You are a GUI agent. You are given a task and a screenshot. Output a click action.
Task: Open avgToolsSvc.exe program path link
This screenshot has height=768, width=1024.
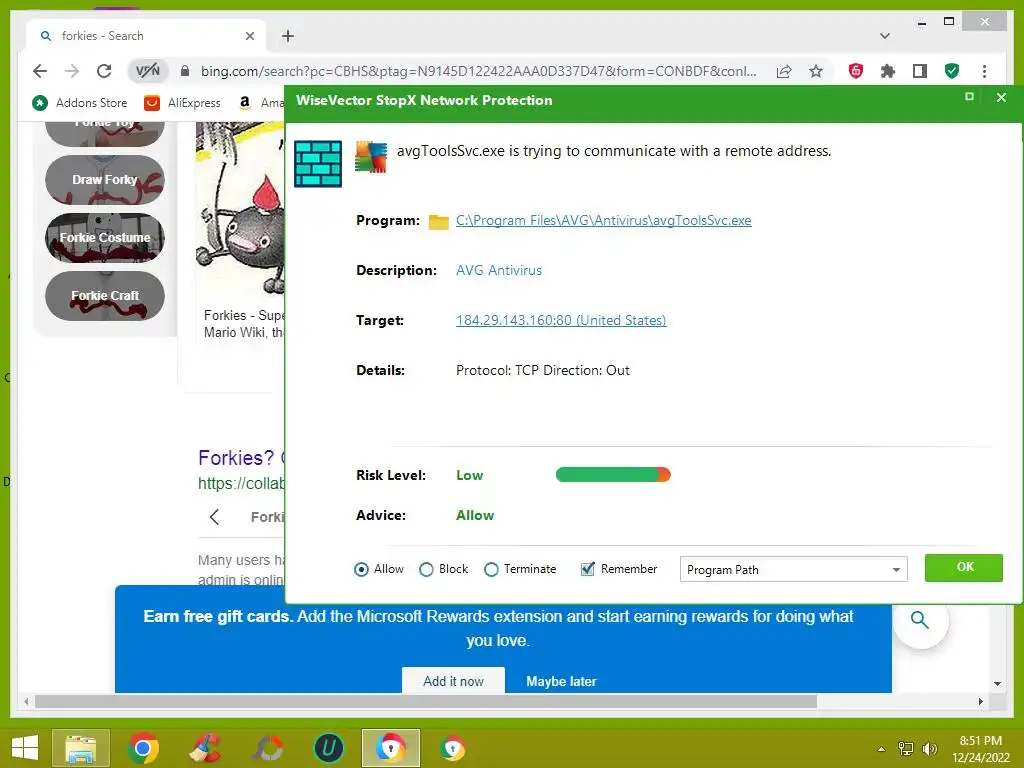(x=603, y=220)
